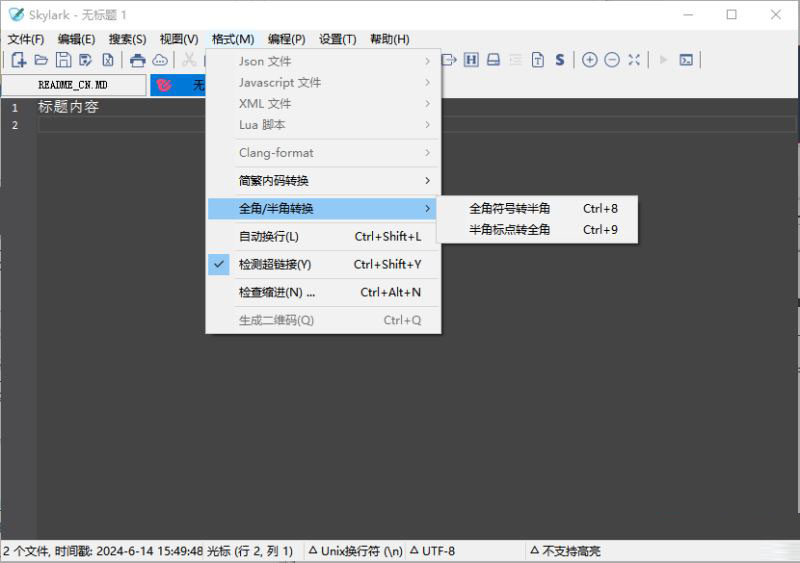Click the fullscreen arrows toolbar icon
800x563 pixels.
[x=634, y=60]
